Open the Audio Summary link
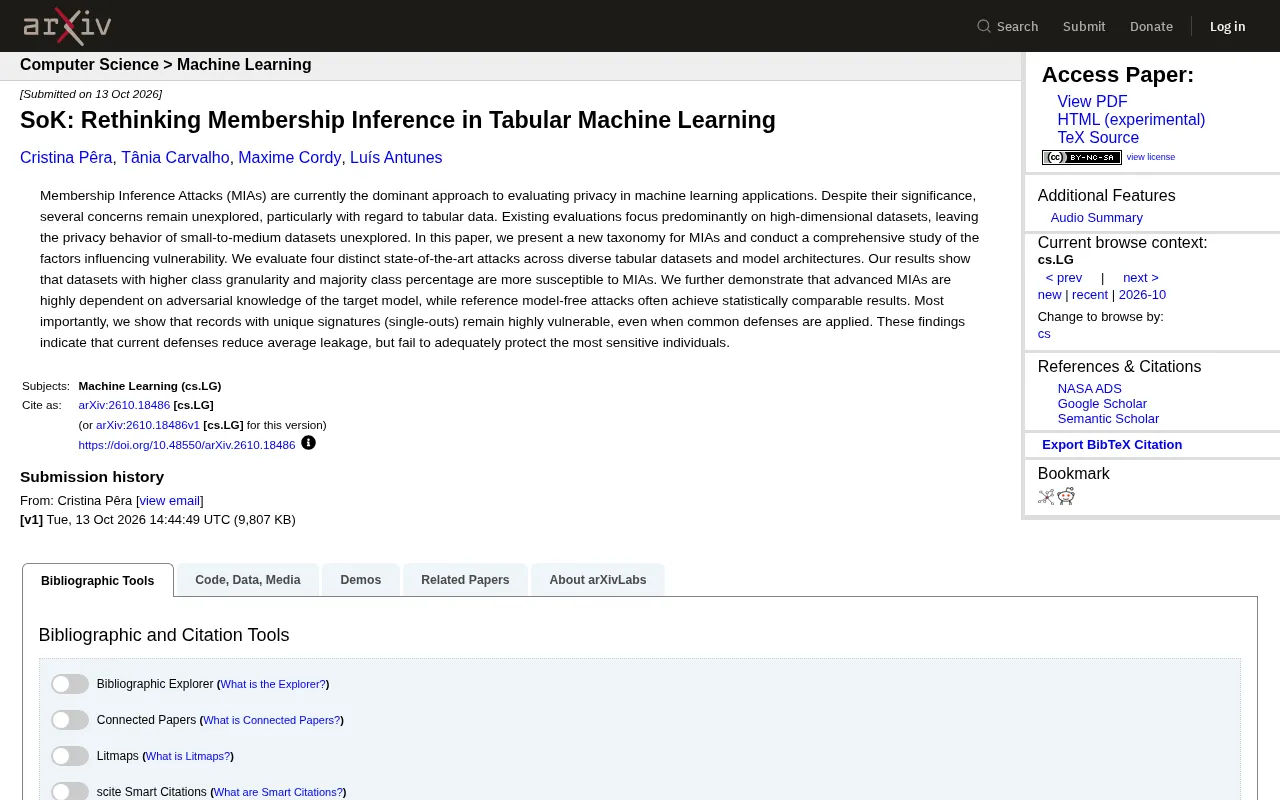 [x=1096, y=218]
